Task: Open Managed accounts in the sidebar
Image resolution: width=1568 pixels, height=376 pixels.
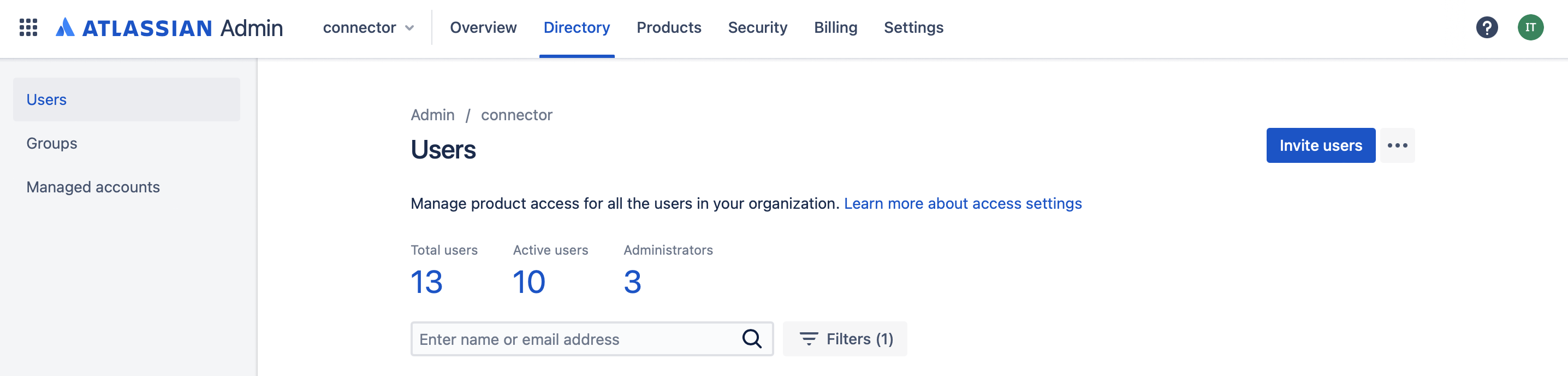Action: (127, 187)
